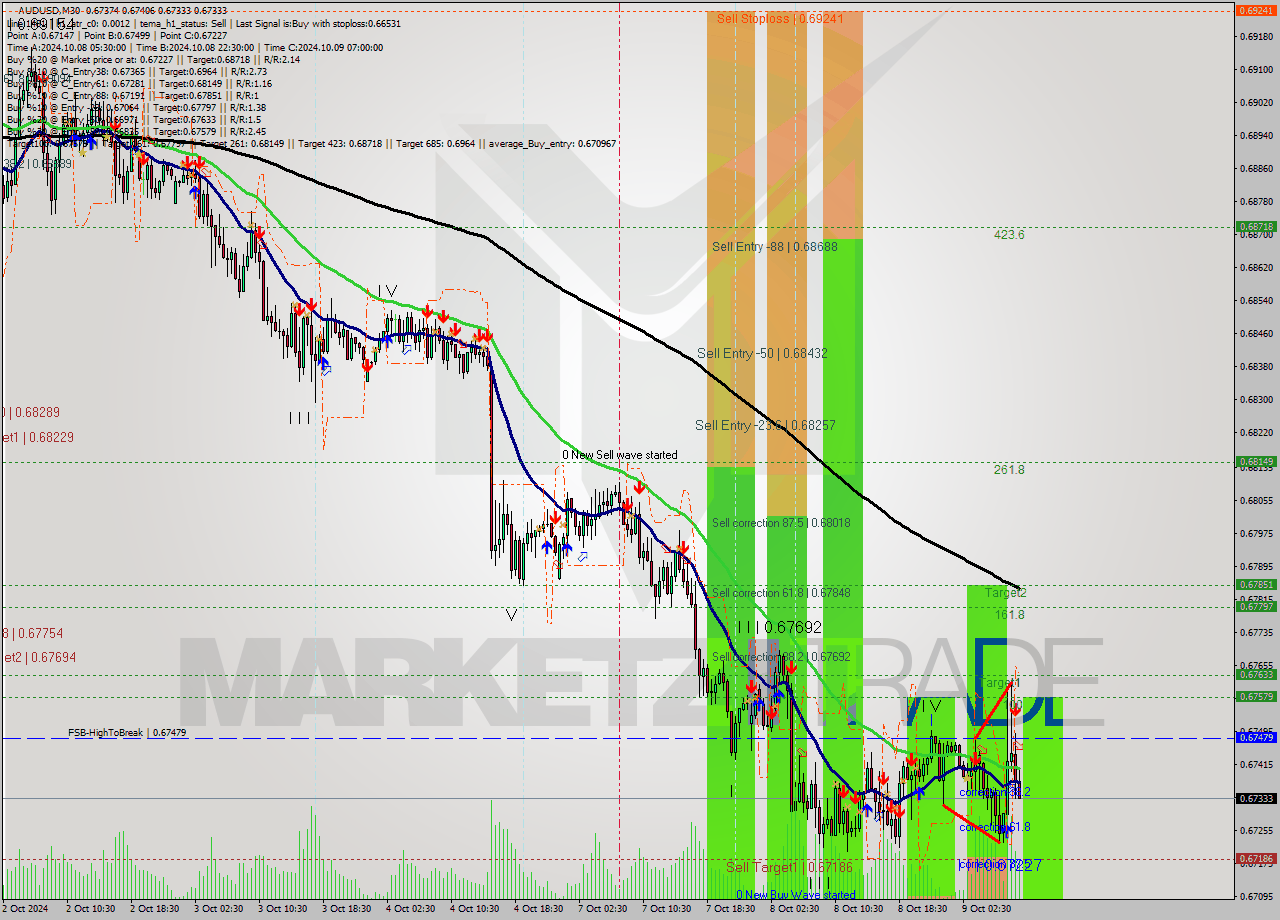The image size is (1280, 920).
Task: Click the 'Sell Entry -88 | 0.68688' label
Action: tap(774, 246)
